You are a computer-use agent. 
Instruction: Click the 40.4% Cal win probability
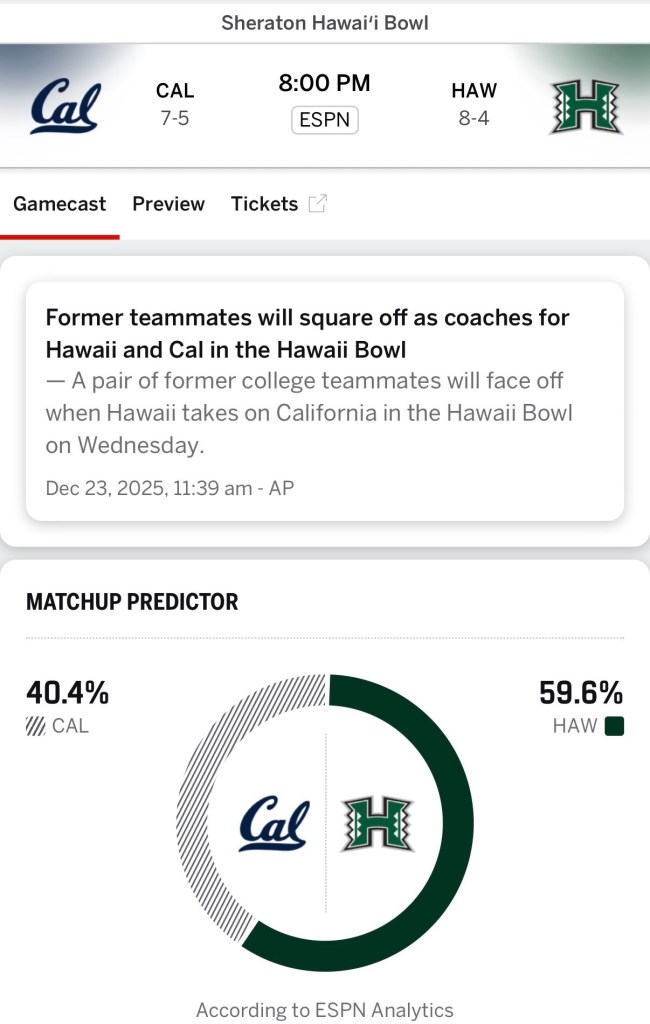67,692
